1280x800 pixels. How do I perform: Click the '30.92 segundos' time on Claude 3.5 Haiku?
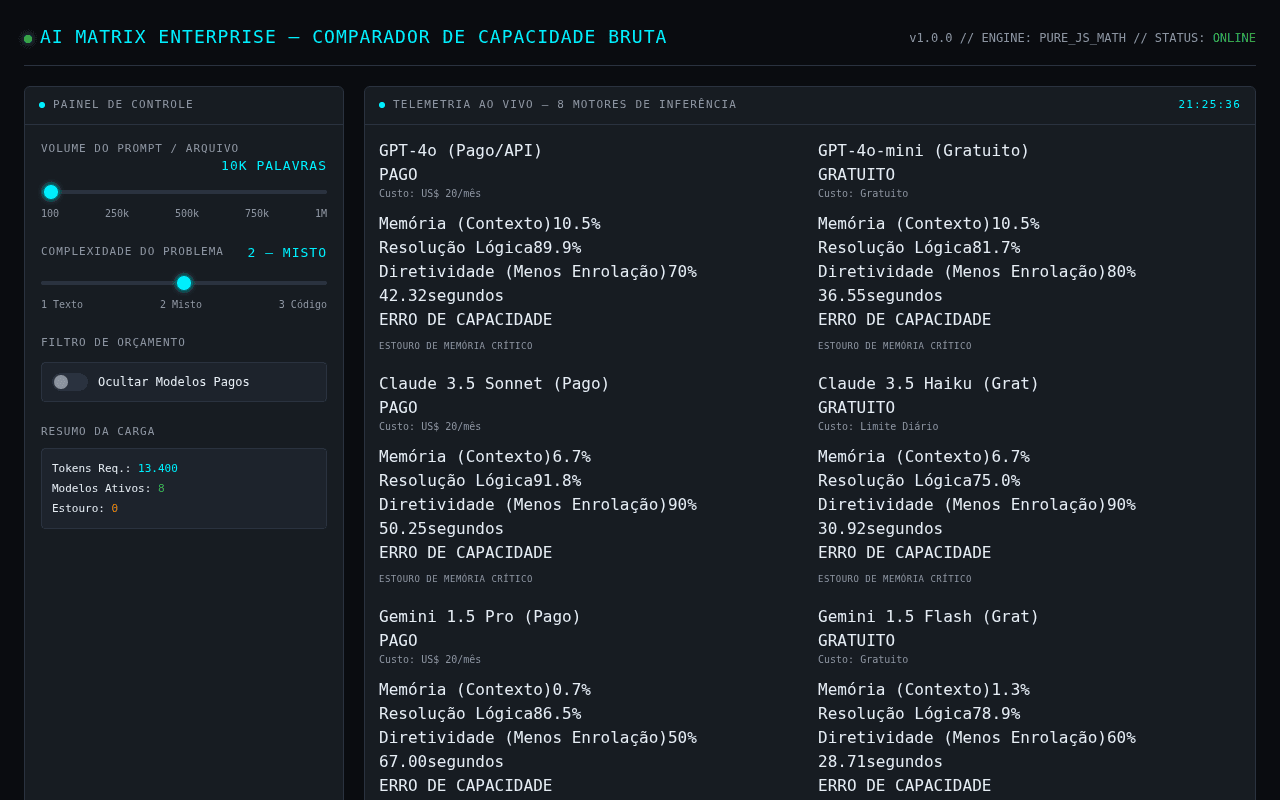coord(880,529)
